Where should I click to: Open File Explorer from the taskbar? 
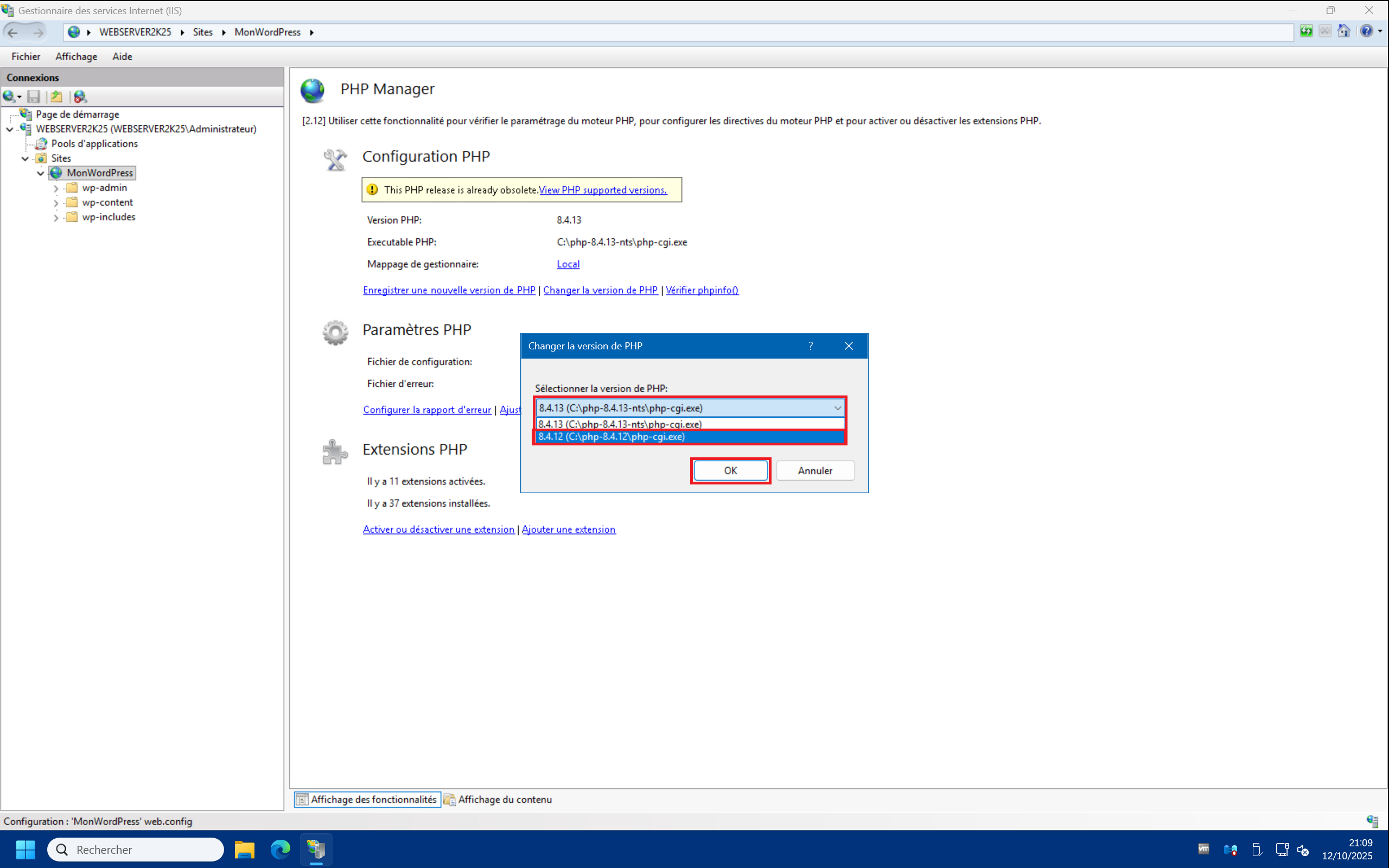244,849
